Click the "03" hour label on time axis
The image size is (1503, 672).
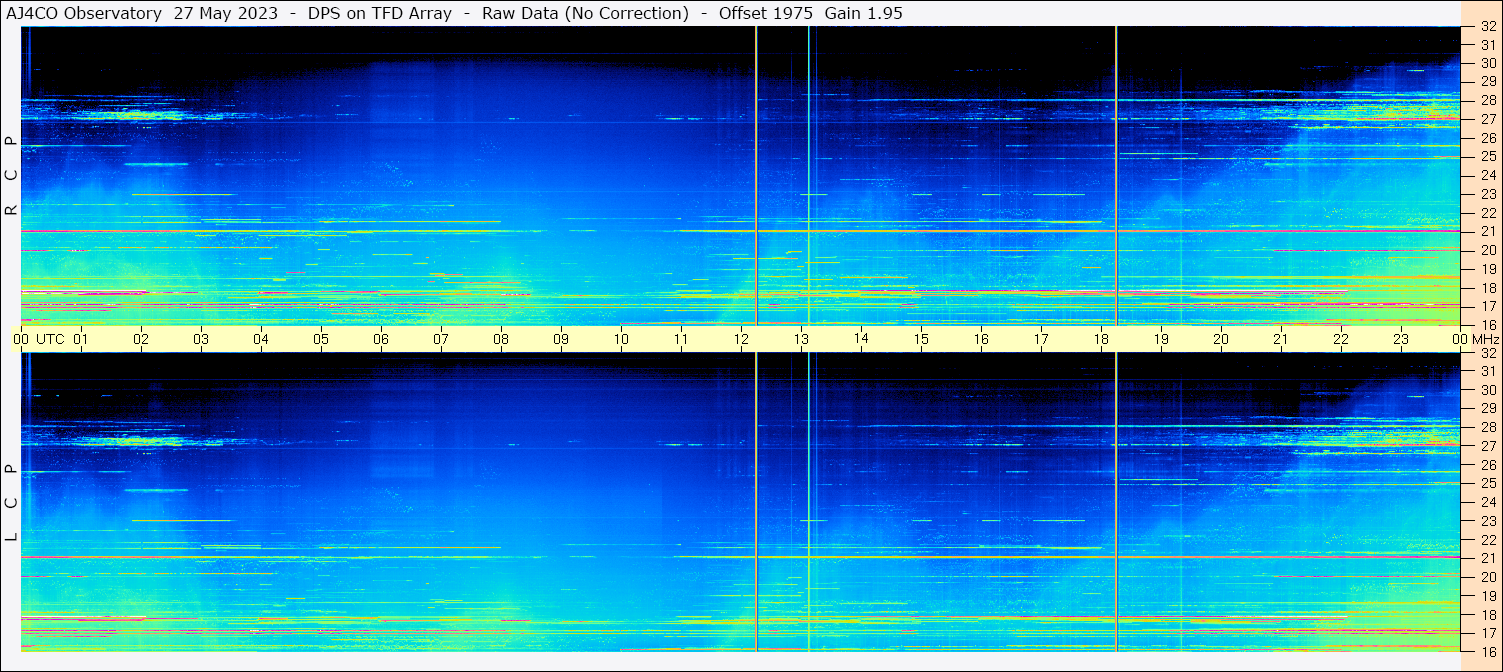coord(201,339)
